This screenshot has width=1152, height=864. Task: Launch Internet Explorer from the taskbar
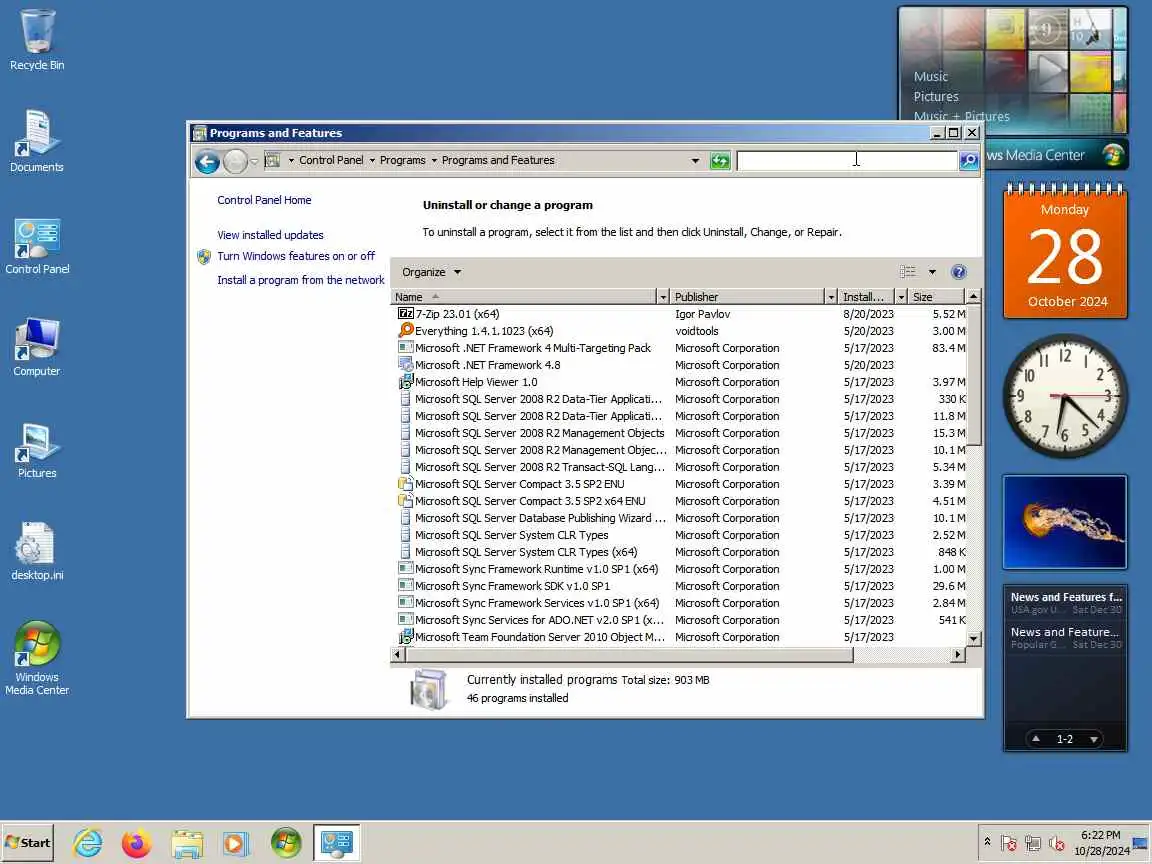(x=87, y=843)
